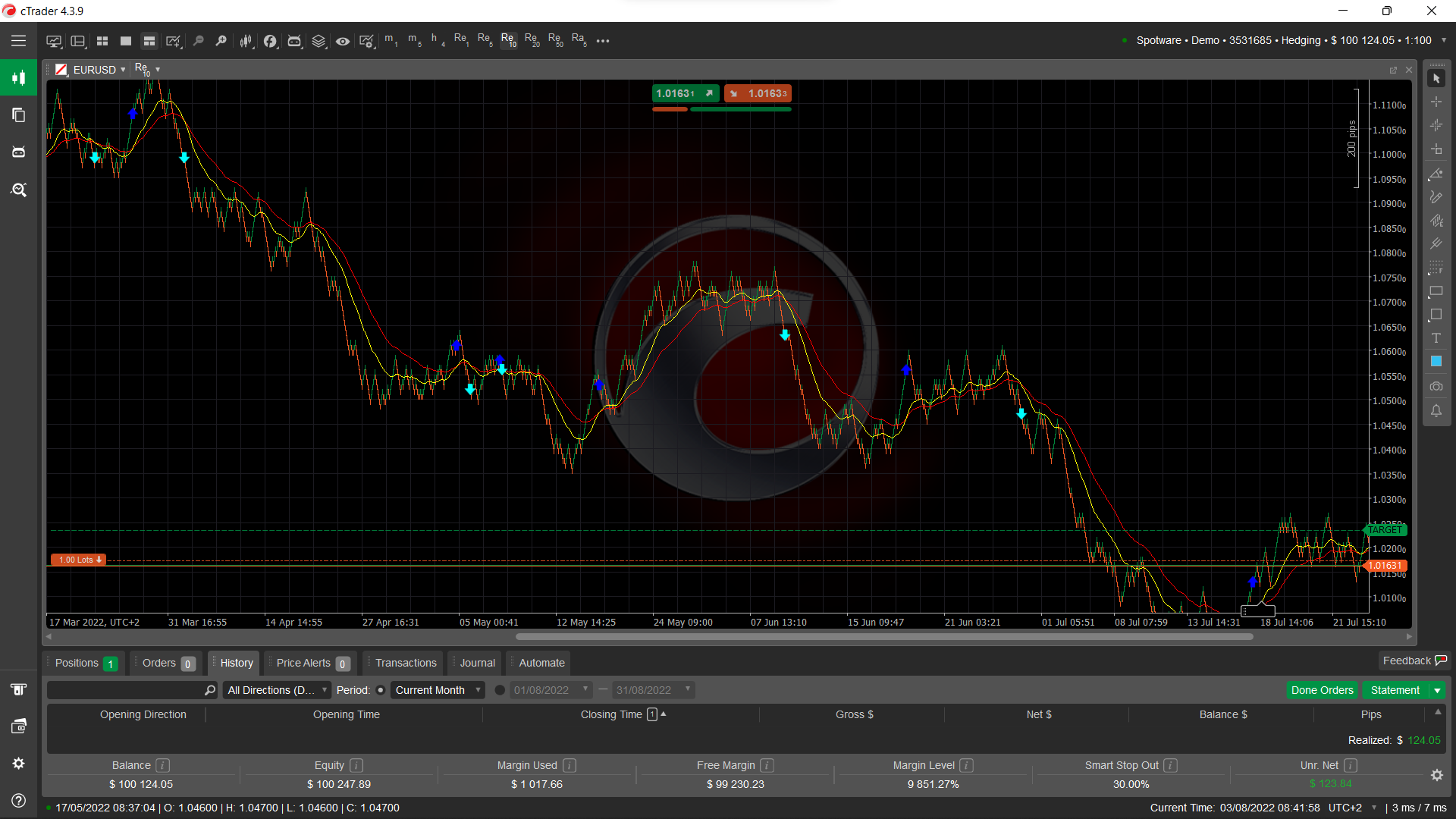
Task: Open the sidebar settings gear
Action: [18, 764]
